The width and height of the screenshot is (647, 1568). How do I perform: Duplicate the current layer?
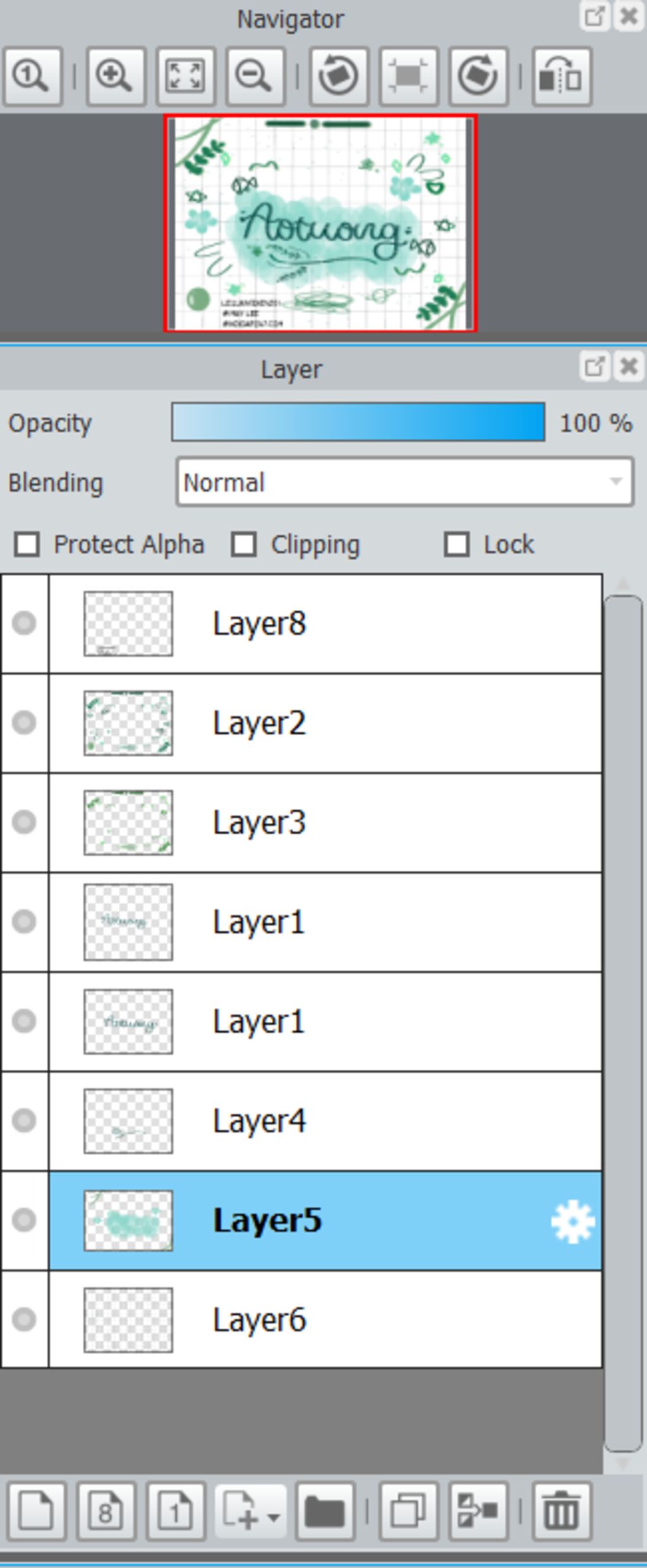408,1512
